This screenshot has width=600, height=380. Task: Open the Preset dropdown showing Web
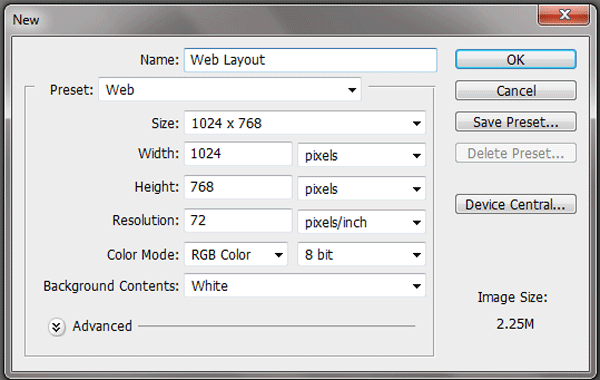(x=230, y=90)
